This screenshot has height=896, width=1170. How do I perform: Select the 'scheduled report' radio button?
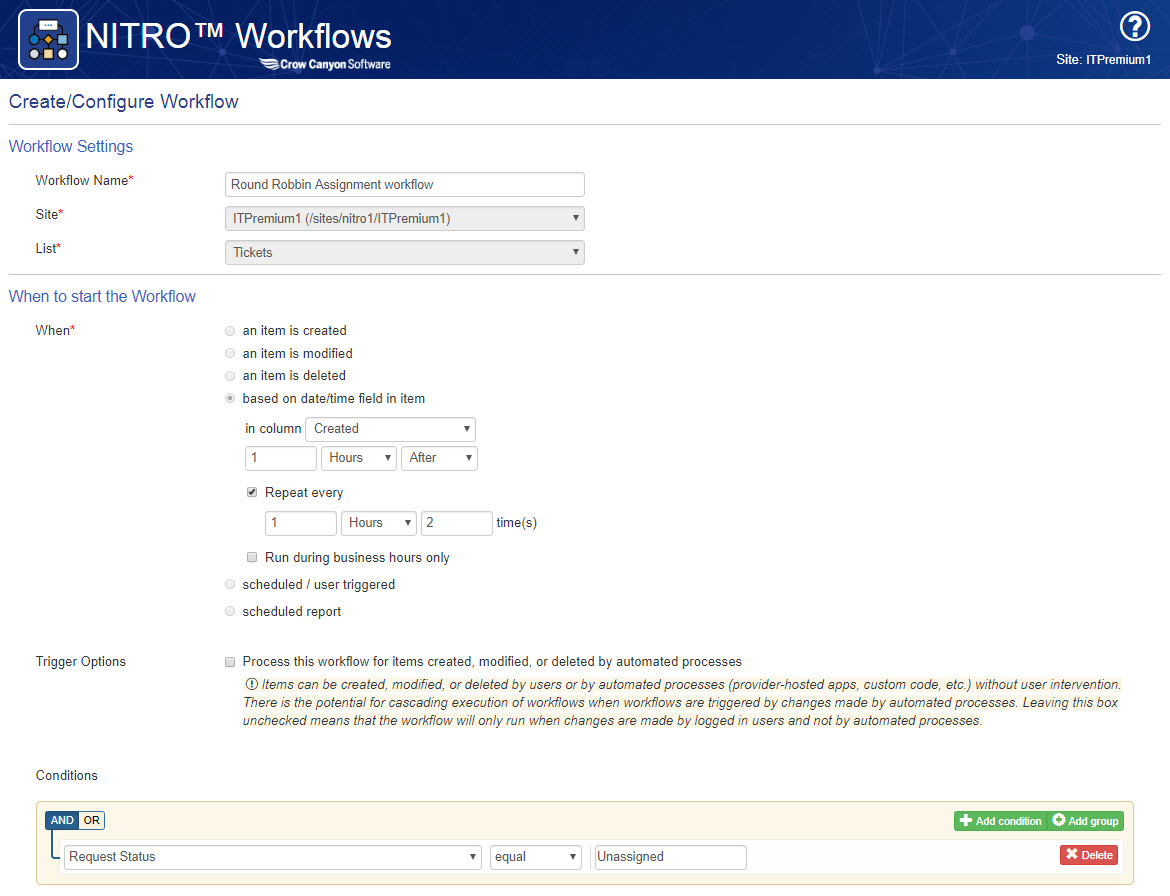(x=230, y=611)
